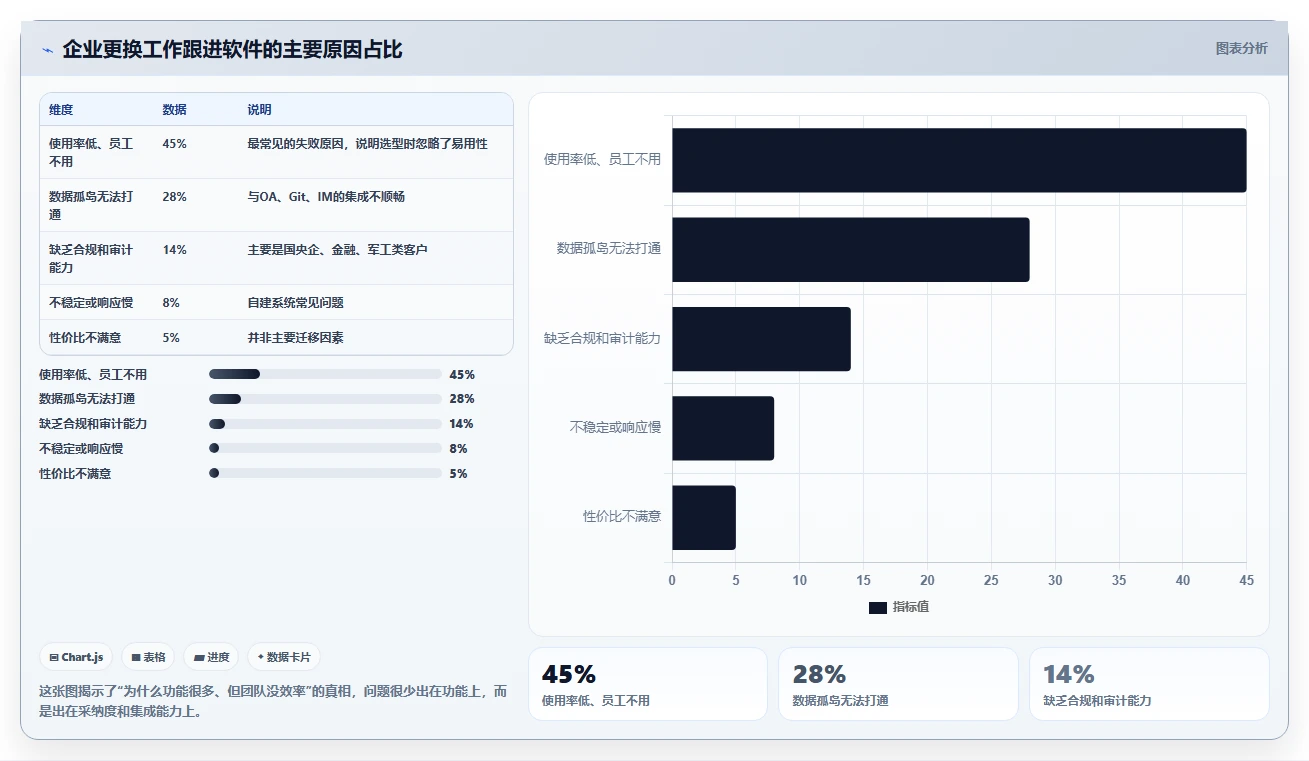Click the 维度 column header
The height and width of the screenshot is (761, 1309).
pyautogui.click(x=61, y=110)
